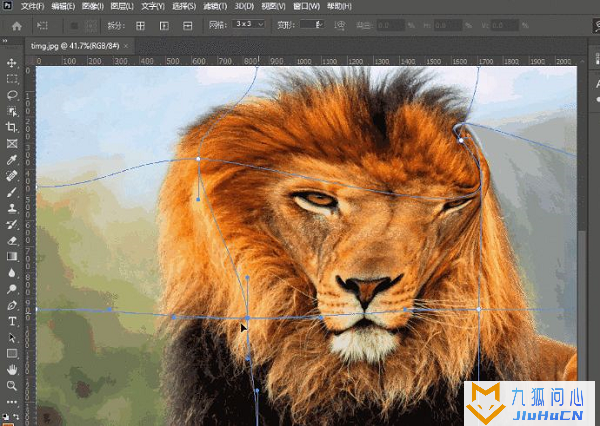Click the warp grid point near lion's ear
Viewport: 600px width, 426px height.
point(461,140)
